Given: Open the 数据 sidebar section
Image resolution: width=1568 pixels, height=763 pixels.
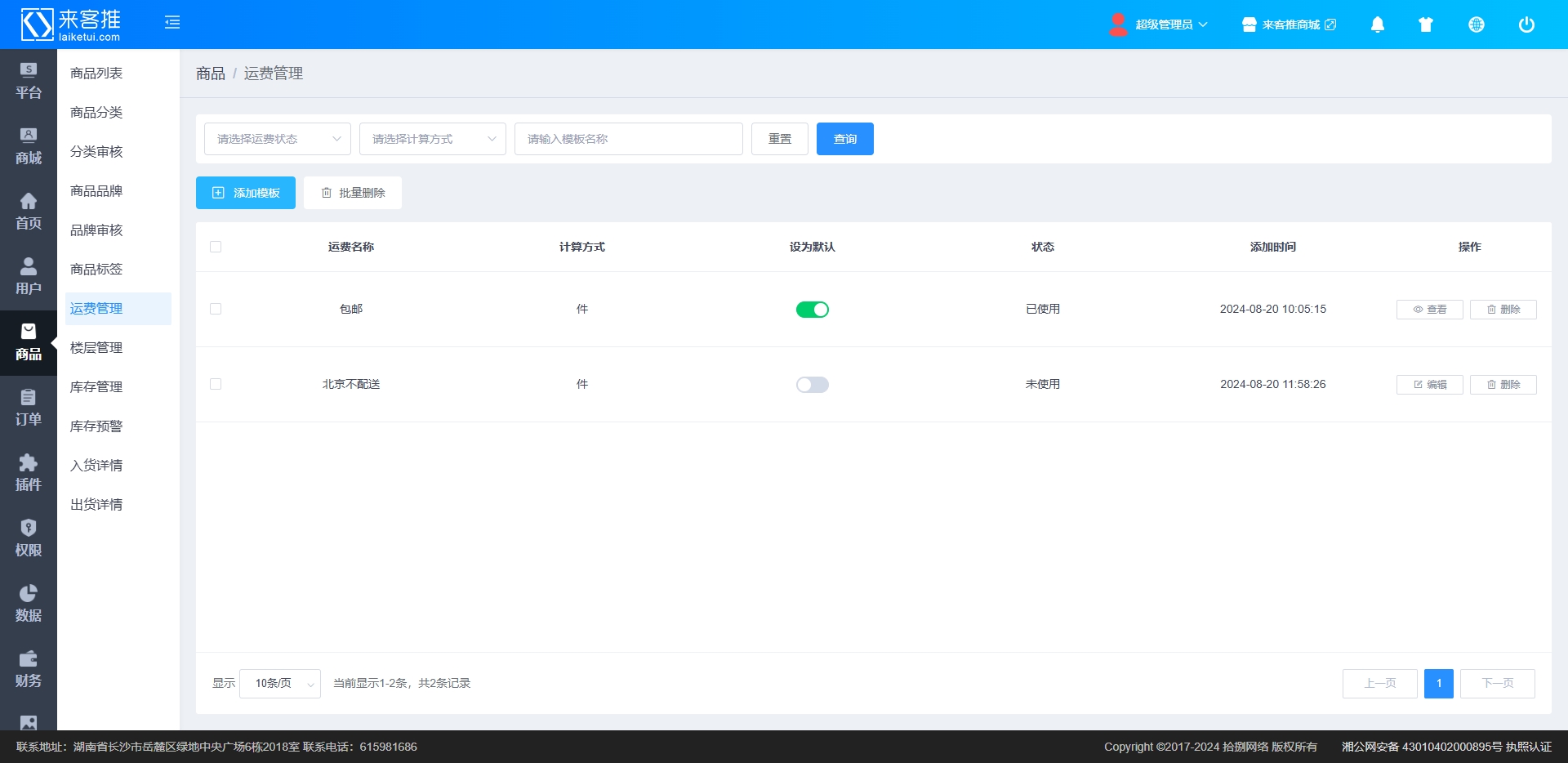Looking at the screenshot, I should (29, 604).
